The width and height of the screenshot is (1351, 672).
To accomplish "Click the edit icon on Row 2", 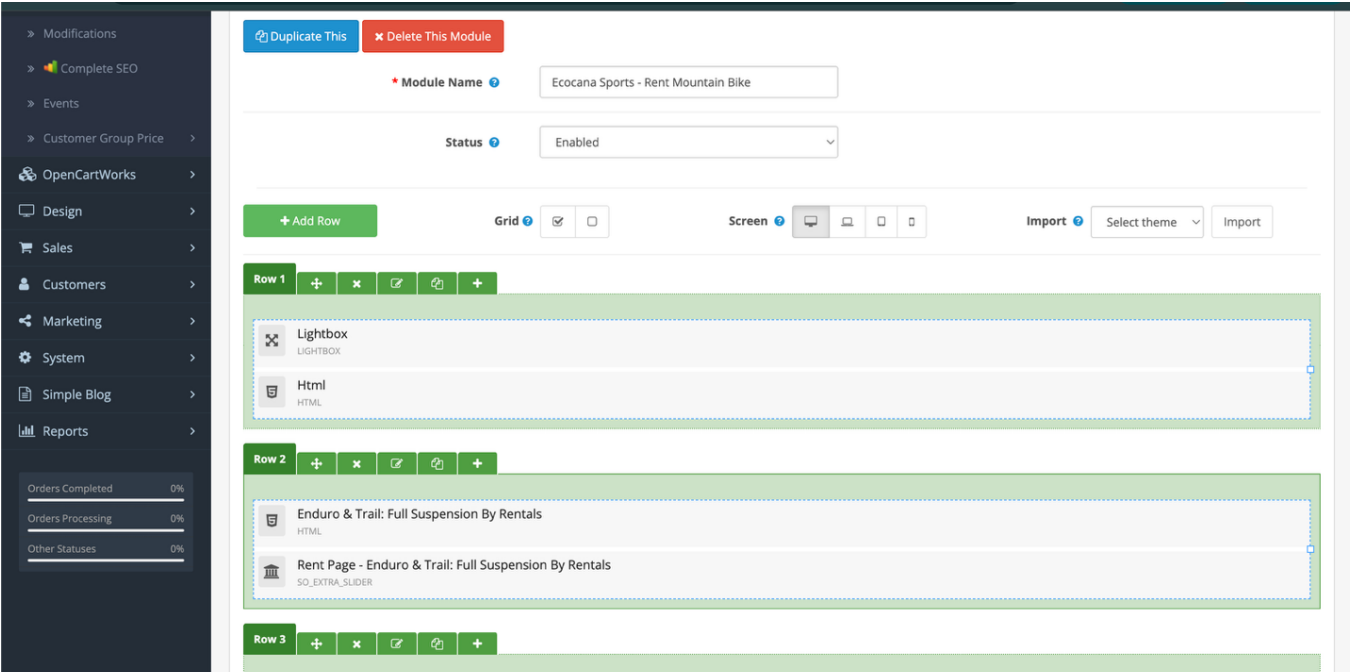I will pyautogui.click(x=397, y=463).
